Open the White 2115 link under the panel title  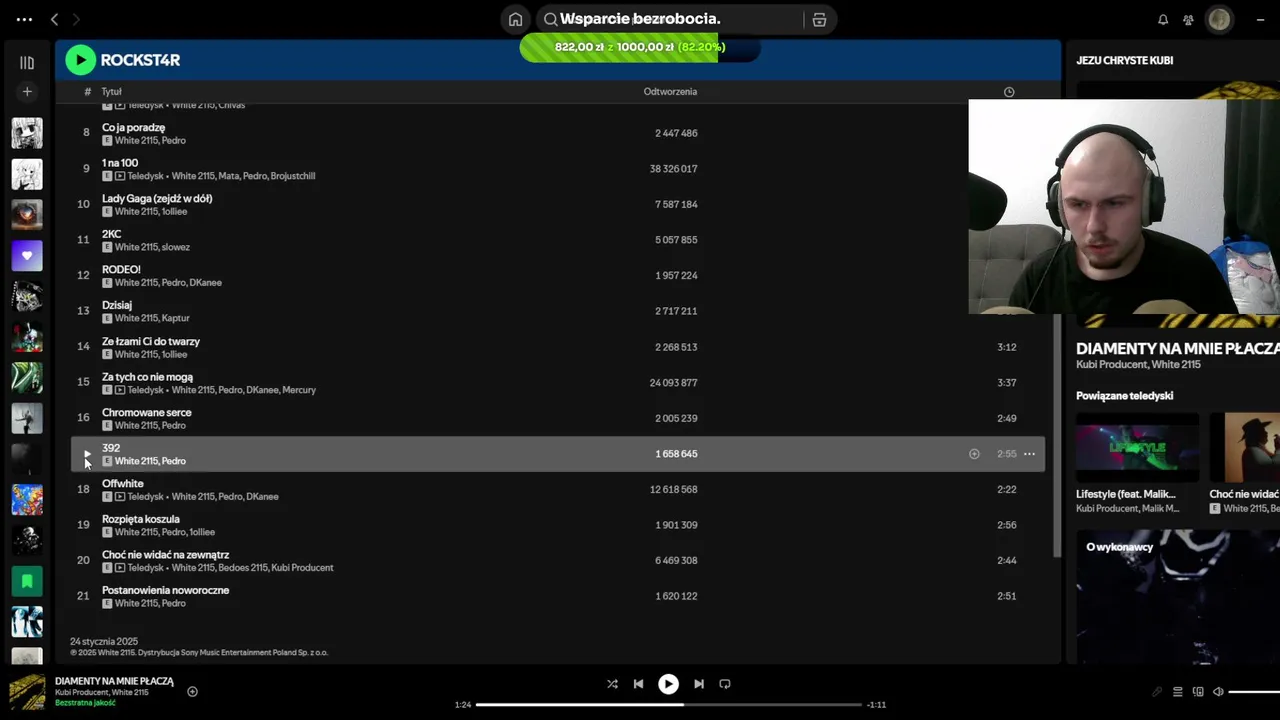coord(1176,365)
